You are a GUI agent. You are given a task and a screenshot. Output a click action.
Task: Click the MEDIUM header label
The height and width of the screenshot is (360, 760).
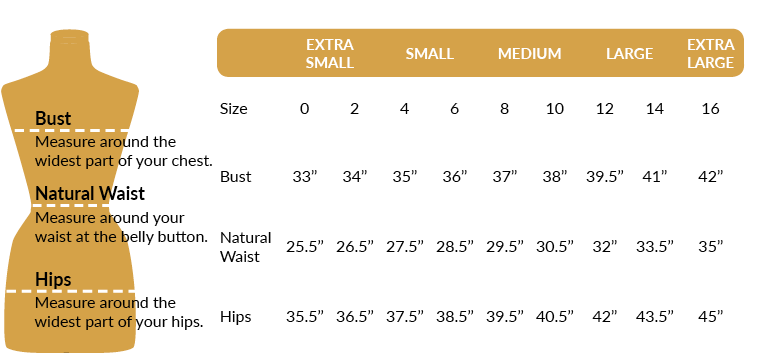click(x=529, y=53)
